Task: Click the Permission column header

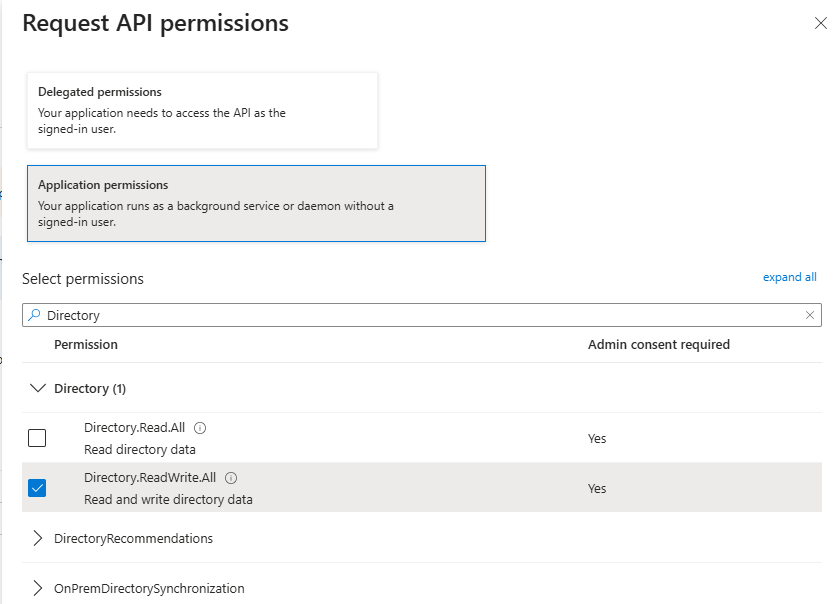Action: pos(86,344)
